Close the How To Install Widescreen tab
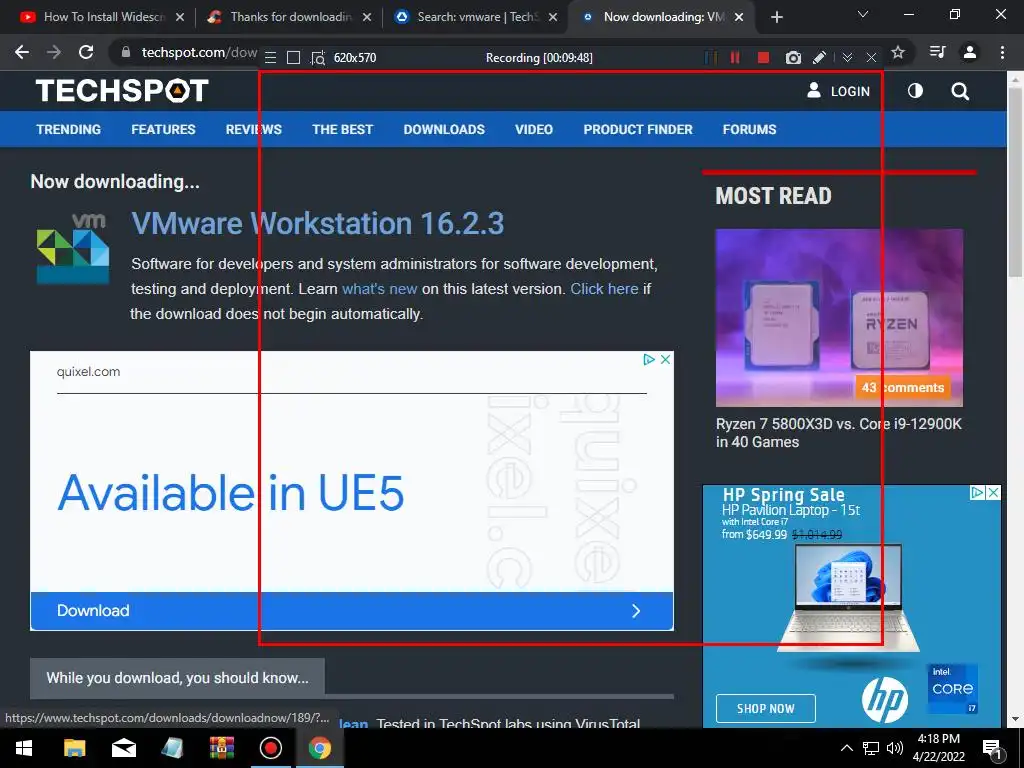The width and height of the screenshot is (1024, 768). coord(180,17)
